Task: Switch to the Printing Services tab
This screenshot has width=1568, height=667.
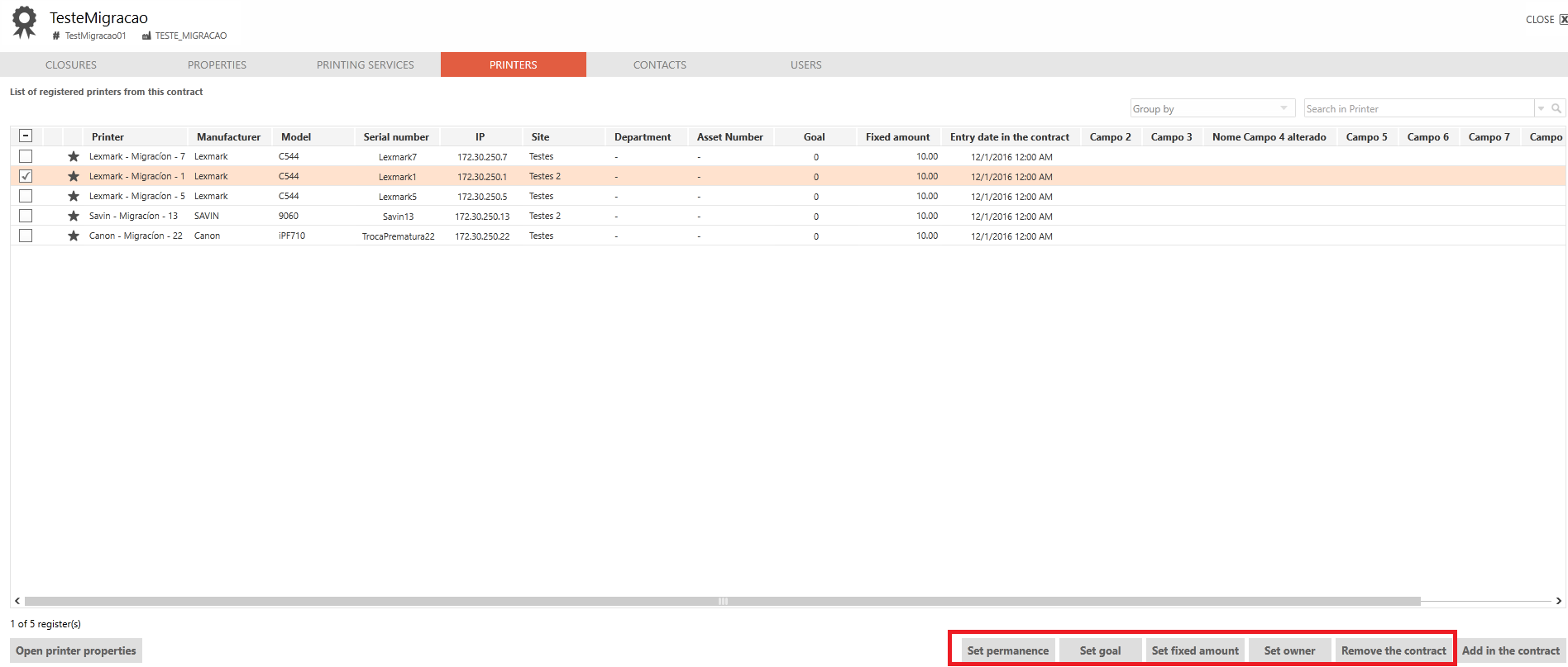Action: pos(365,64)
